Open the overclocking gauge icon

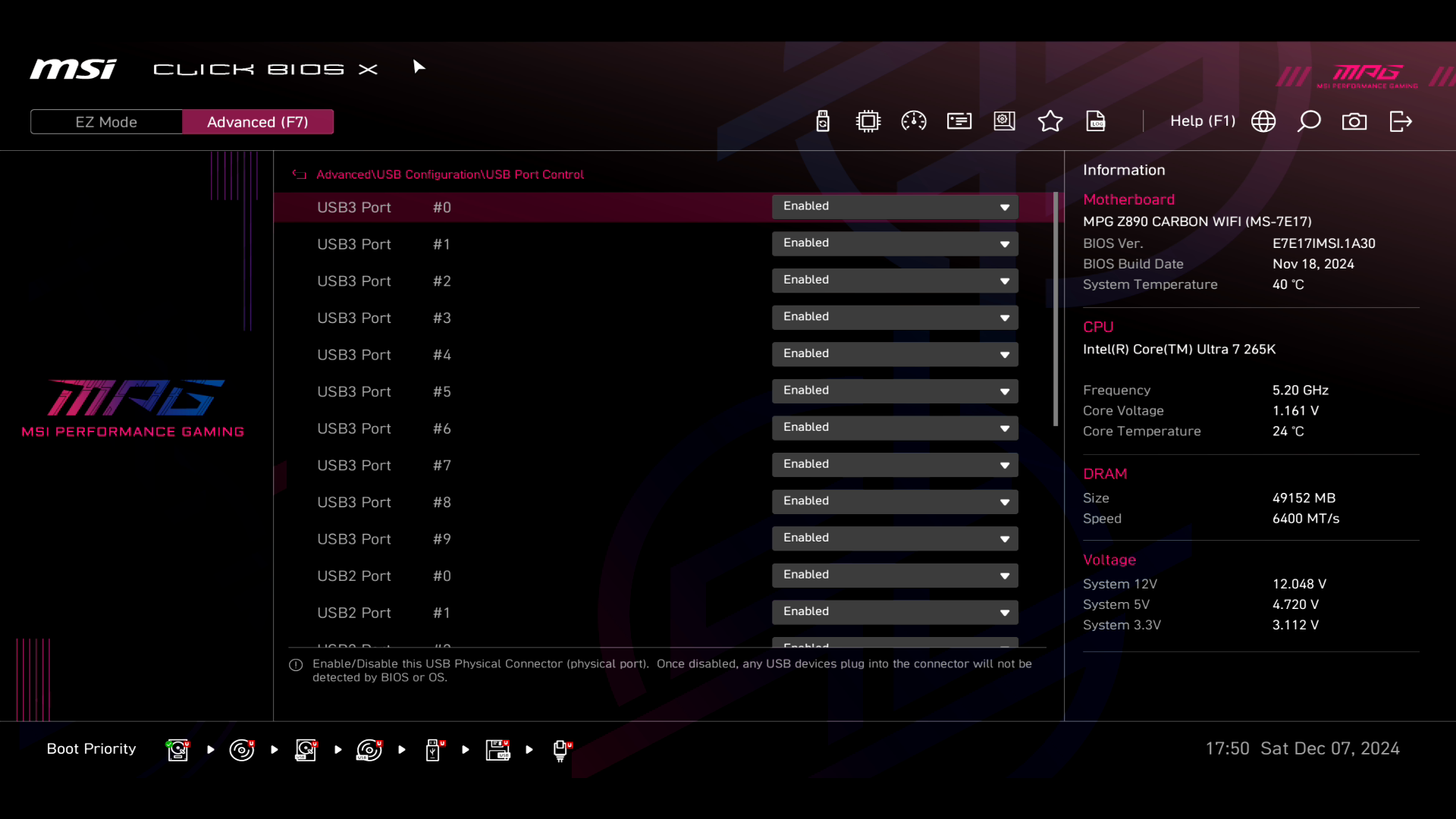coord(914,121)
